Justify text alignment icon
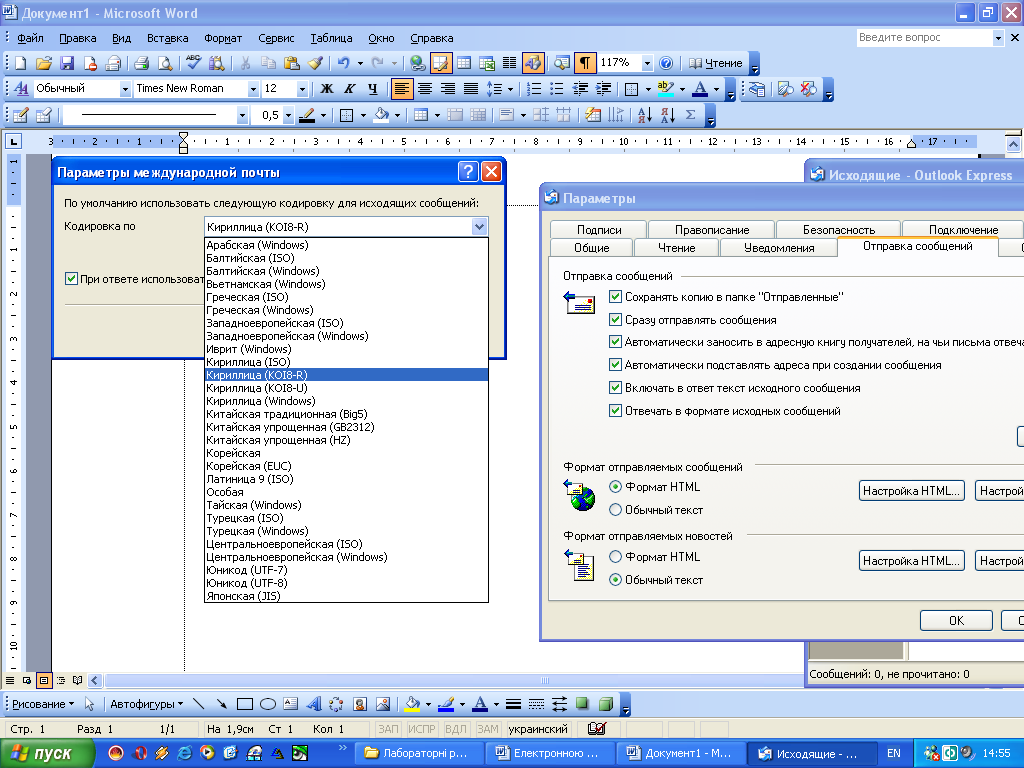Screen dimensions: 1024x768 point(471,89)
